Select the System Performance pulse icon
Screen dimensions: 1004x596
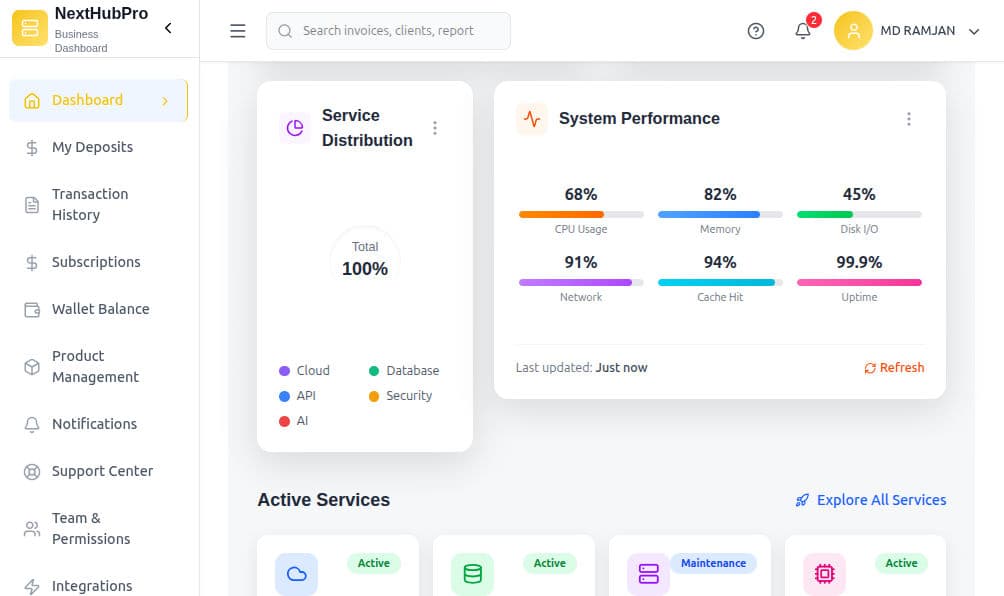click(532, 118)
